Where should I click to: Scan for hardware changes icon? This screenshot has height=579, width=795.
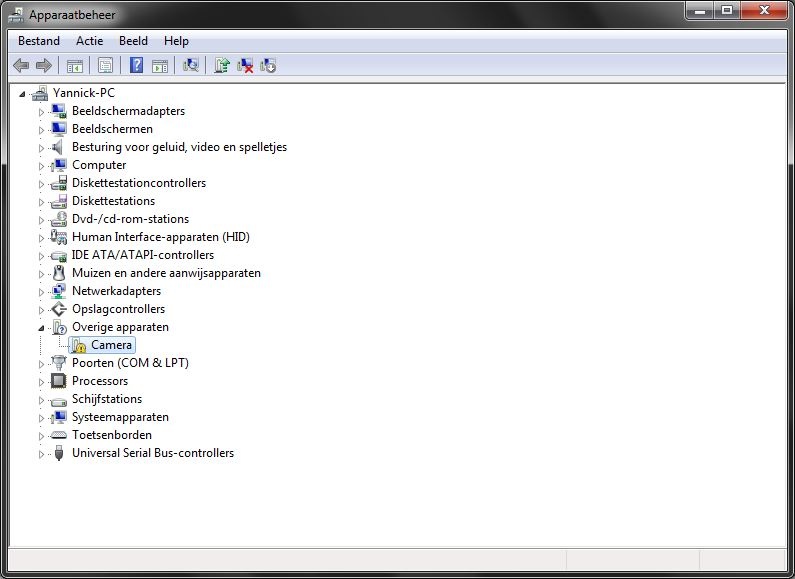tap(191, 65)
